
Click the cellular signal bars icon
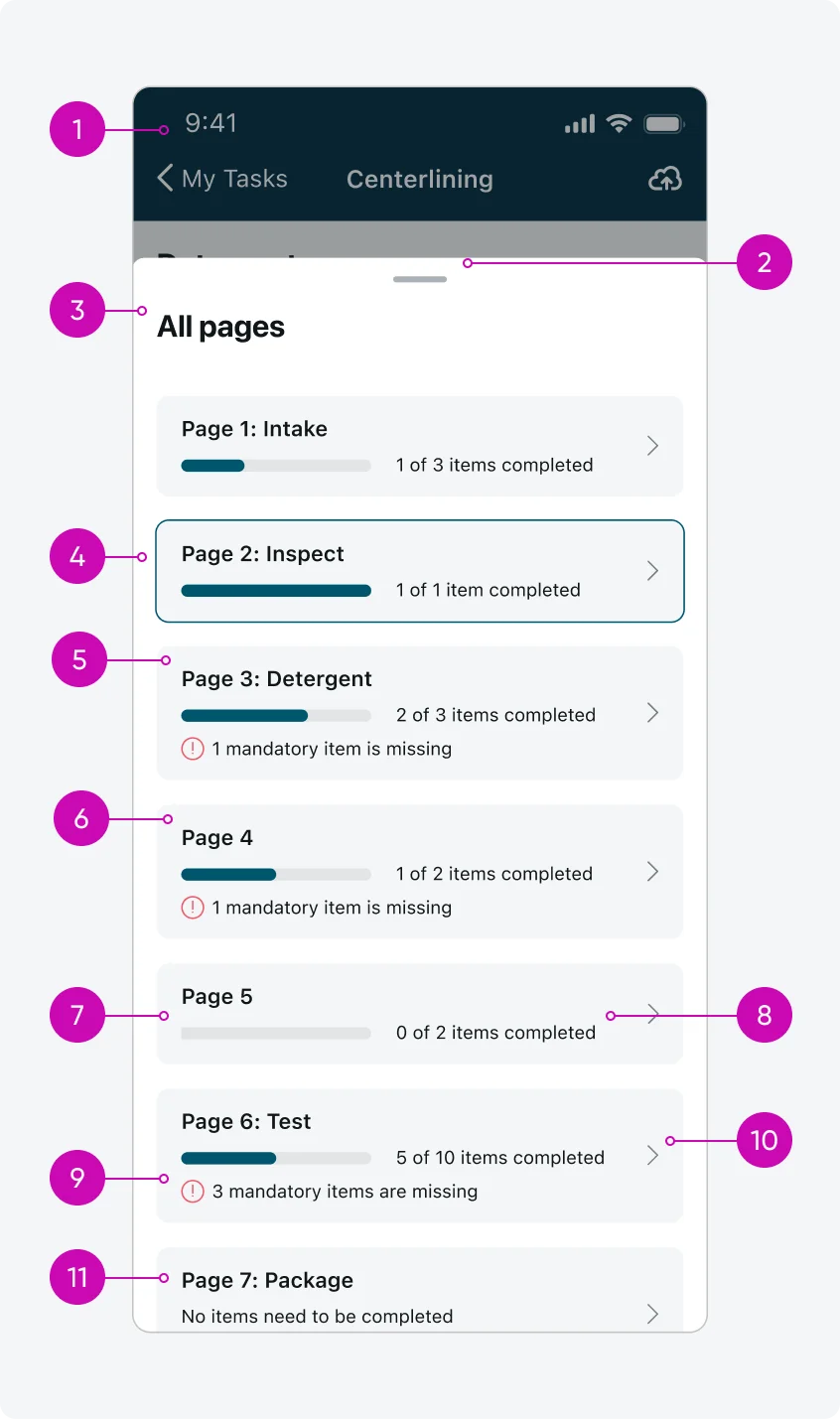580,124
